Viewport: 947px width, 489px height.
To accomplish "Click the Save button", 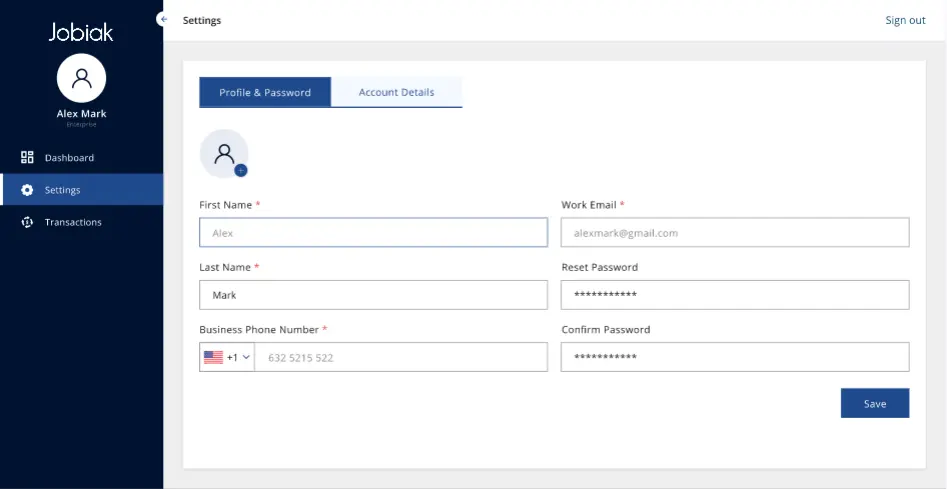I will click(875, 403).
